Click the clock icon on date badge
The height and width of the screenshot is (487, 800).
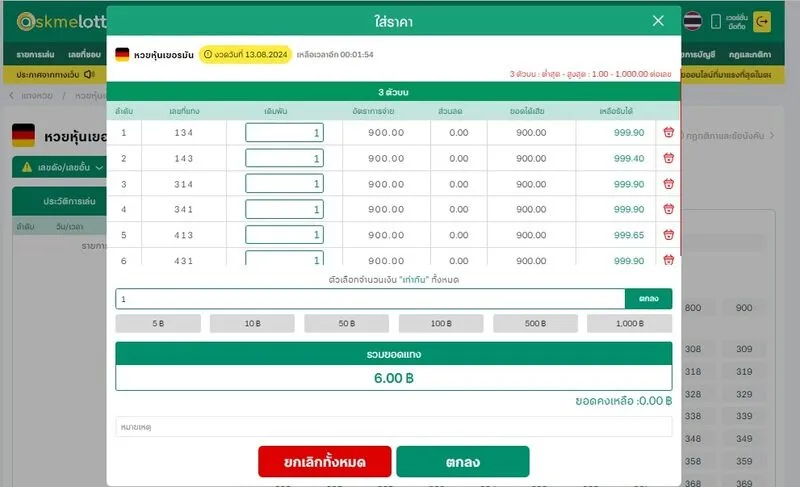pos(208,54)
